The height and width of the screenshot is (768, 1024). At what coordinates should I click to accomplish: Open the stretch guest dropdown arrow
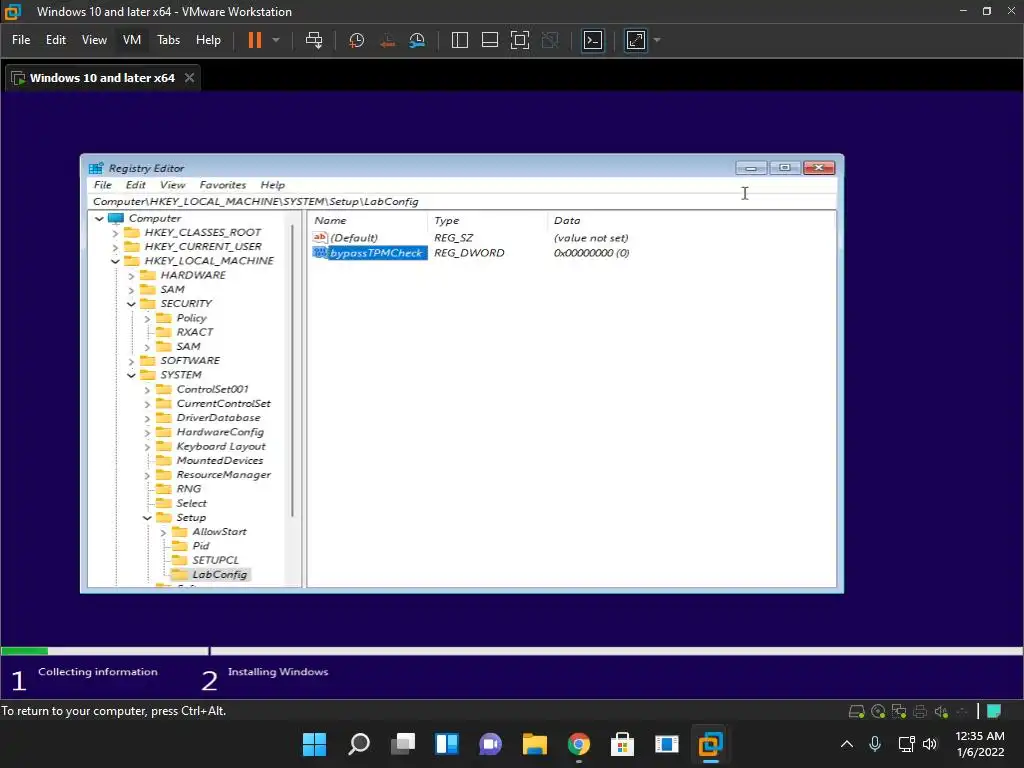click(657, 40)
